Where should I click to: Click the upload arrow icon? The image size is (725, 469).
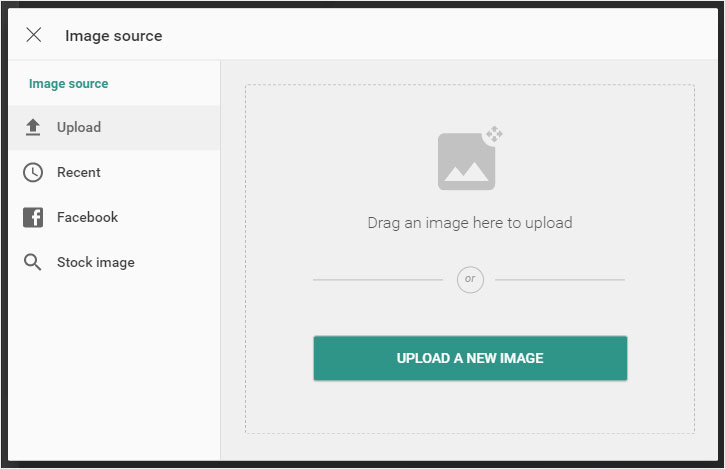tap(33, 127)
